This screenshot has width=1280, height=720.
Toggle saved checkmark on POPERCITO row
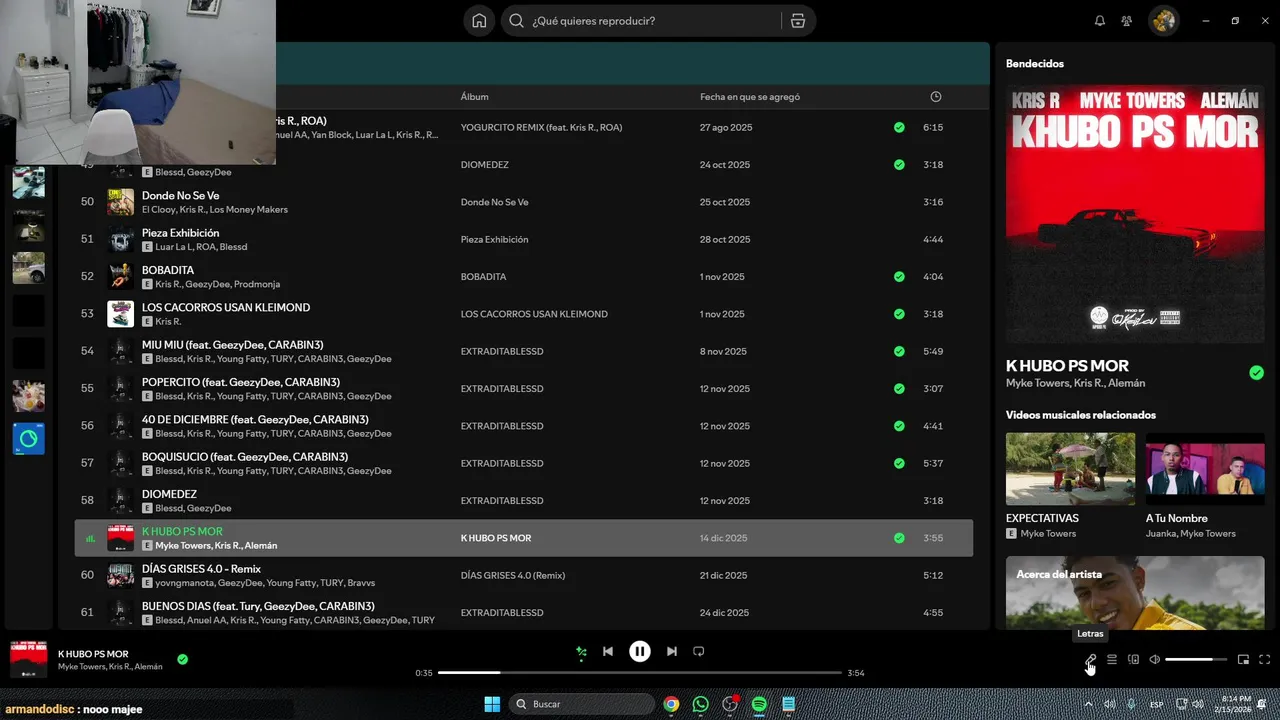[899, 389]
